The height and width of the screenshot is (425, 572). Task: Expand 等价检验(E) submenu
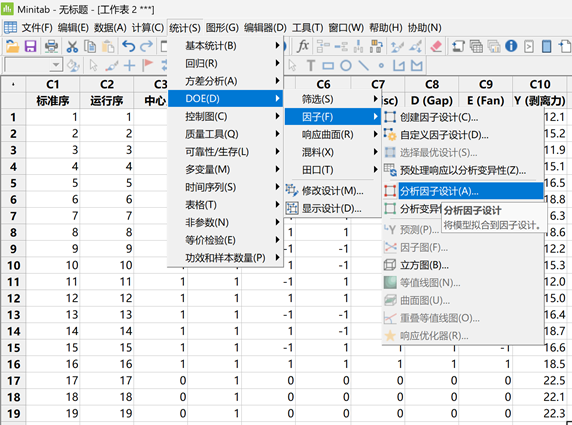225,240
